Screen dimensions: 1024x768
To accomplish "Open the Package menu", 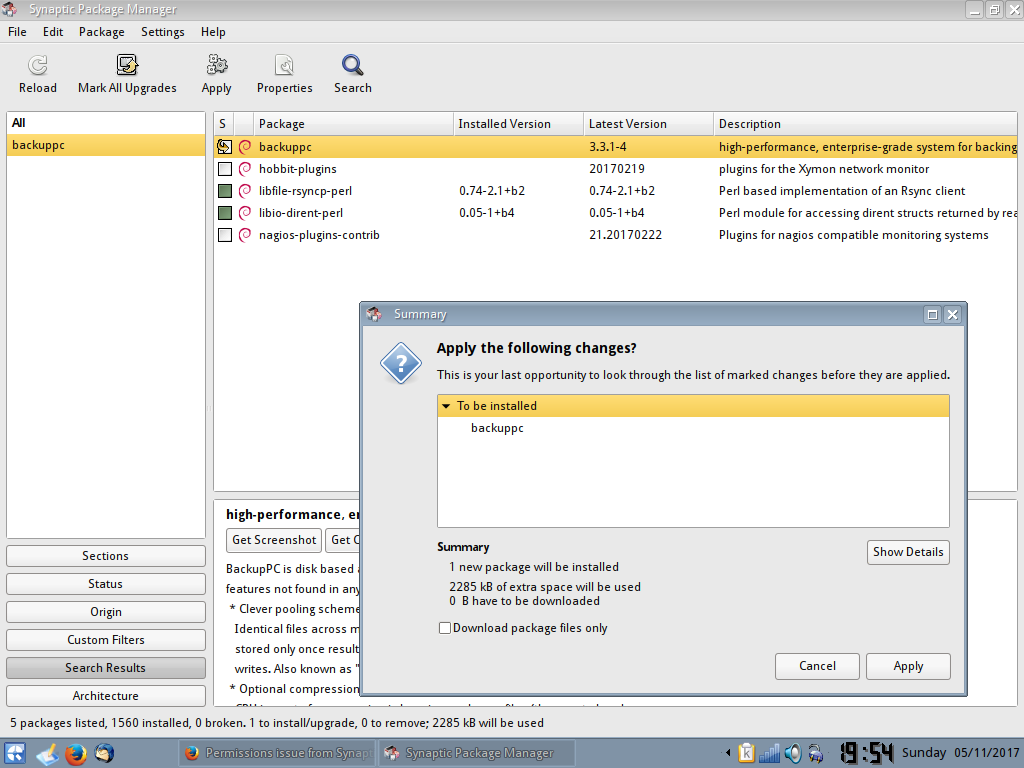I will tap(101, 32).
